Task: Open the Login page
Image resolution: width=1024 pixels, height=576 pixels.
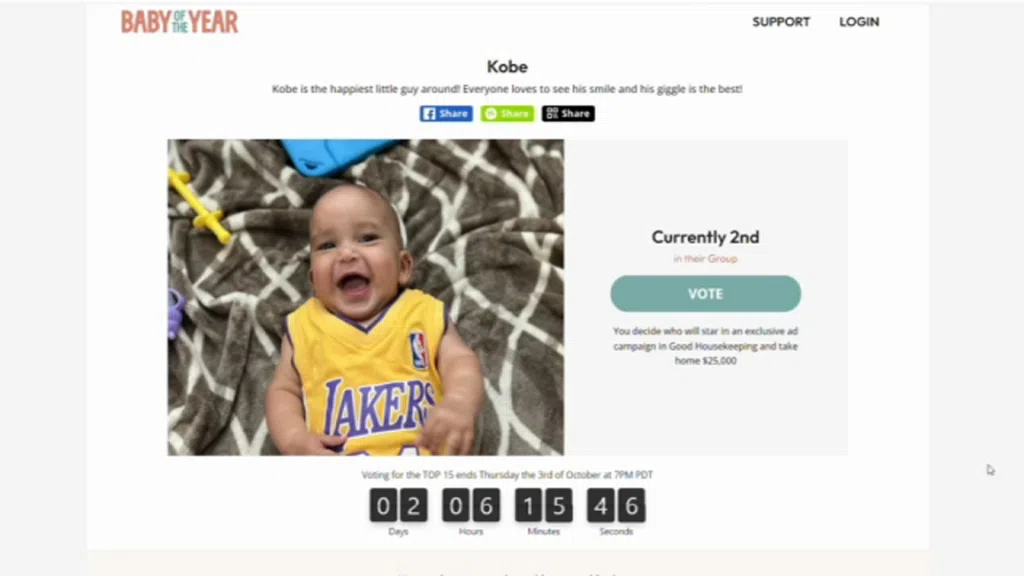Action: (859, 22)
